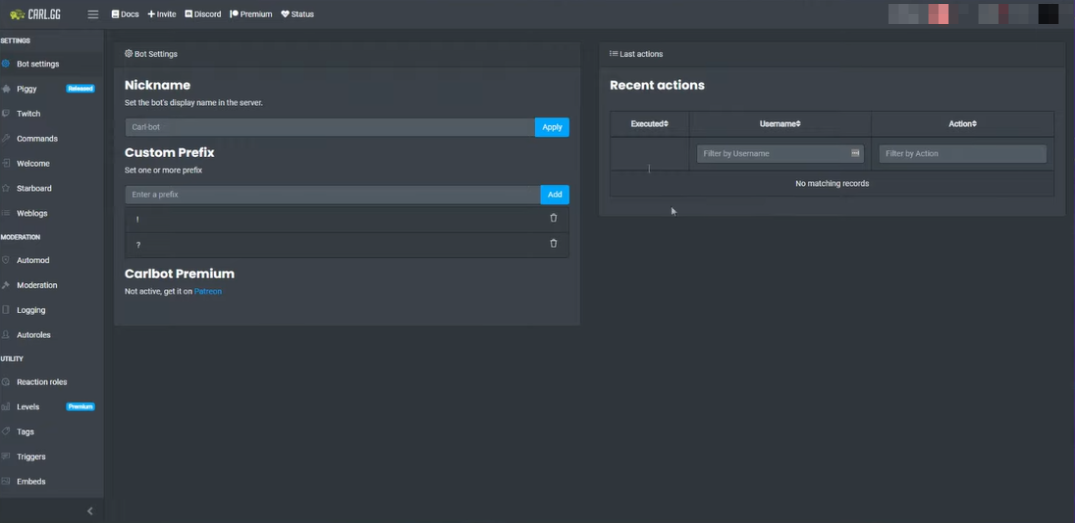
Task: Open Welcome icon in sidebar
Action: 6,163
